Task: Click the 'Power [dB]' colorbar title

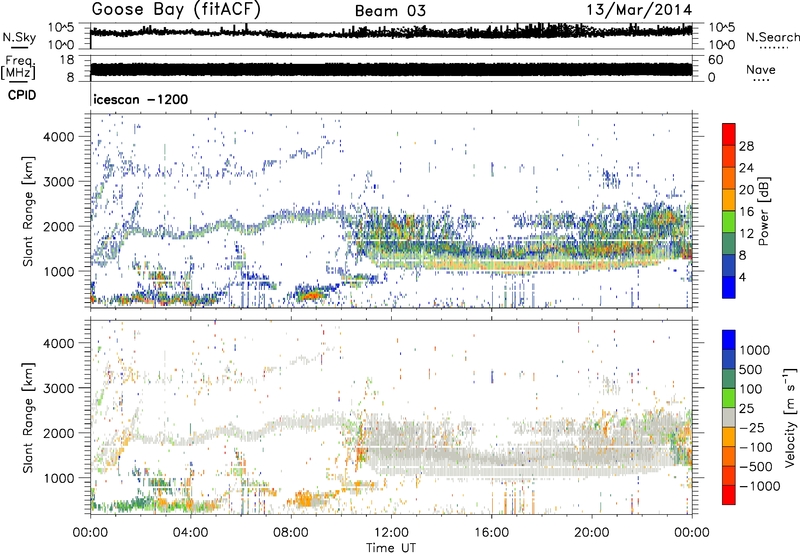Action: (x=763, y=211)
